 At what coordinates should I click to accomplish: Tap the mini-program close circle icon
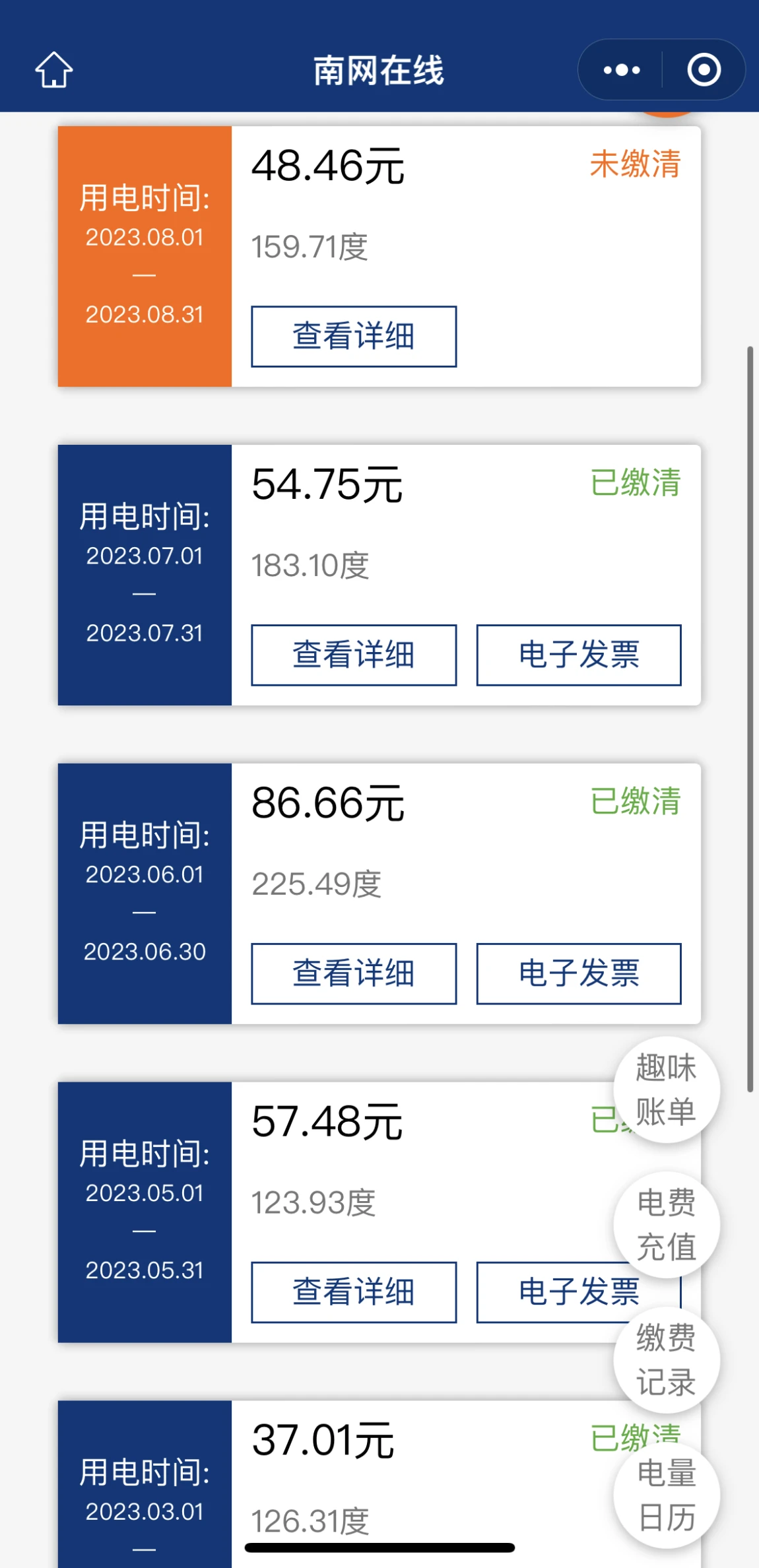pos(704,70)
